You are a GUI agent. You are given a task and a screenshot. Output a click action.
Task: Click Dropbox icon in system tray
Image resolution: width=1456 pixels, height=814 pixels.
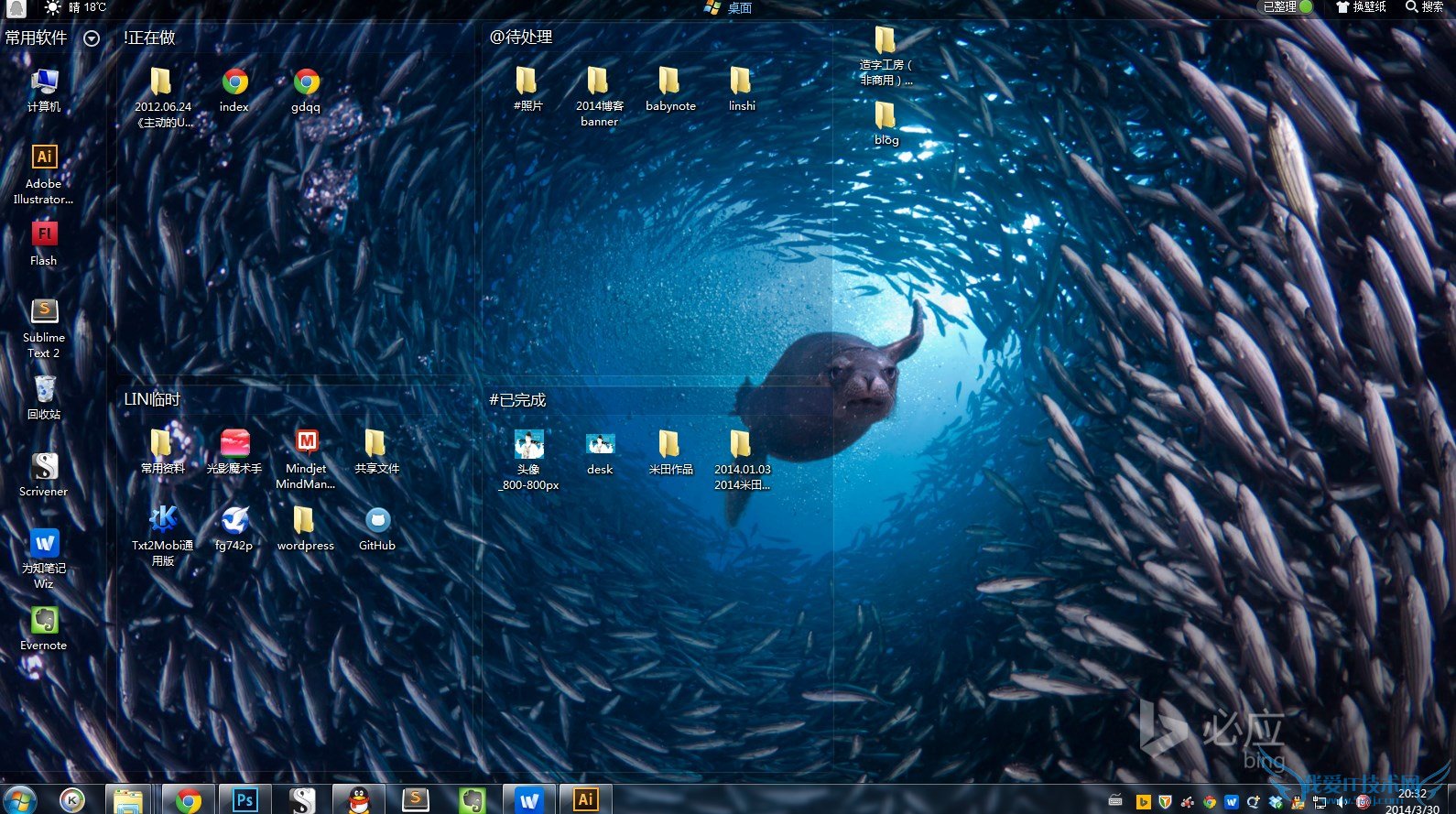pyautogui.click(x=1276, y=802)
